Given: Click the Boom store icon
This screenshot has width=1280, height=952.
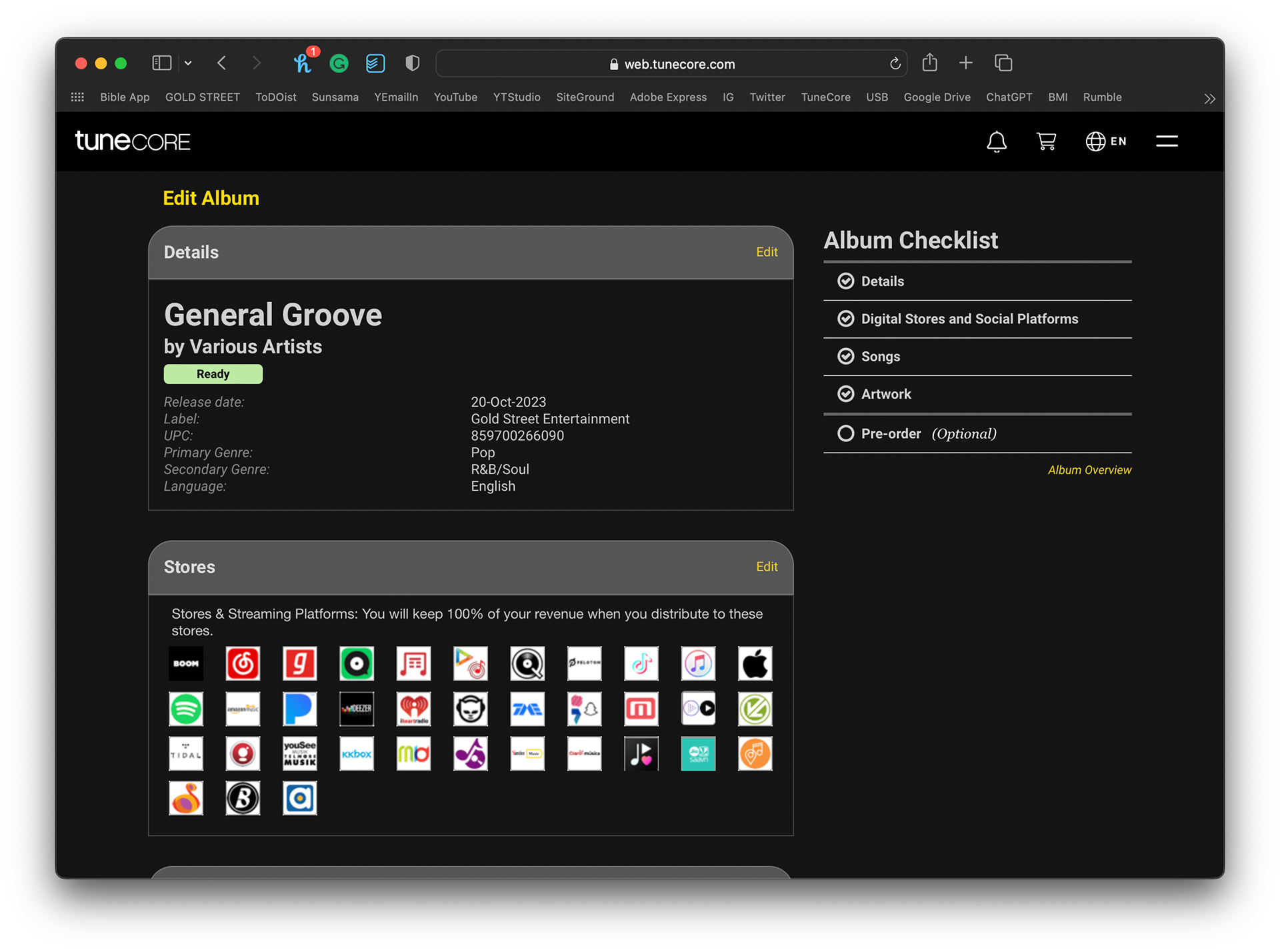Looking at the screenshot, I should click(x=186, y=663).
